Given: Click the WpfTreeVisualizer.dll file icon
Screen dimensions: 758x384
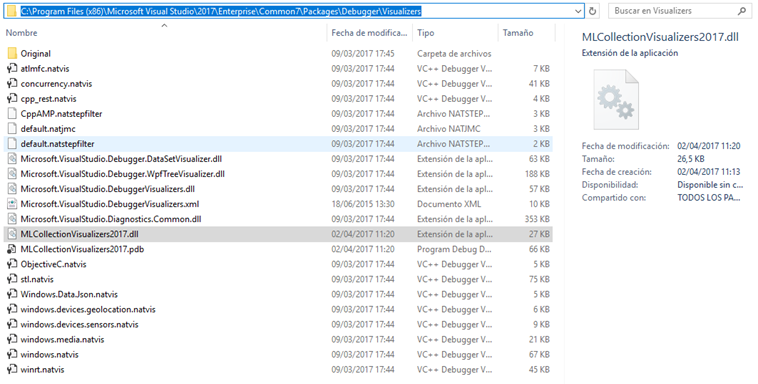Looking at the screenshot, I should pos(12,174).
